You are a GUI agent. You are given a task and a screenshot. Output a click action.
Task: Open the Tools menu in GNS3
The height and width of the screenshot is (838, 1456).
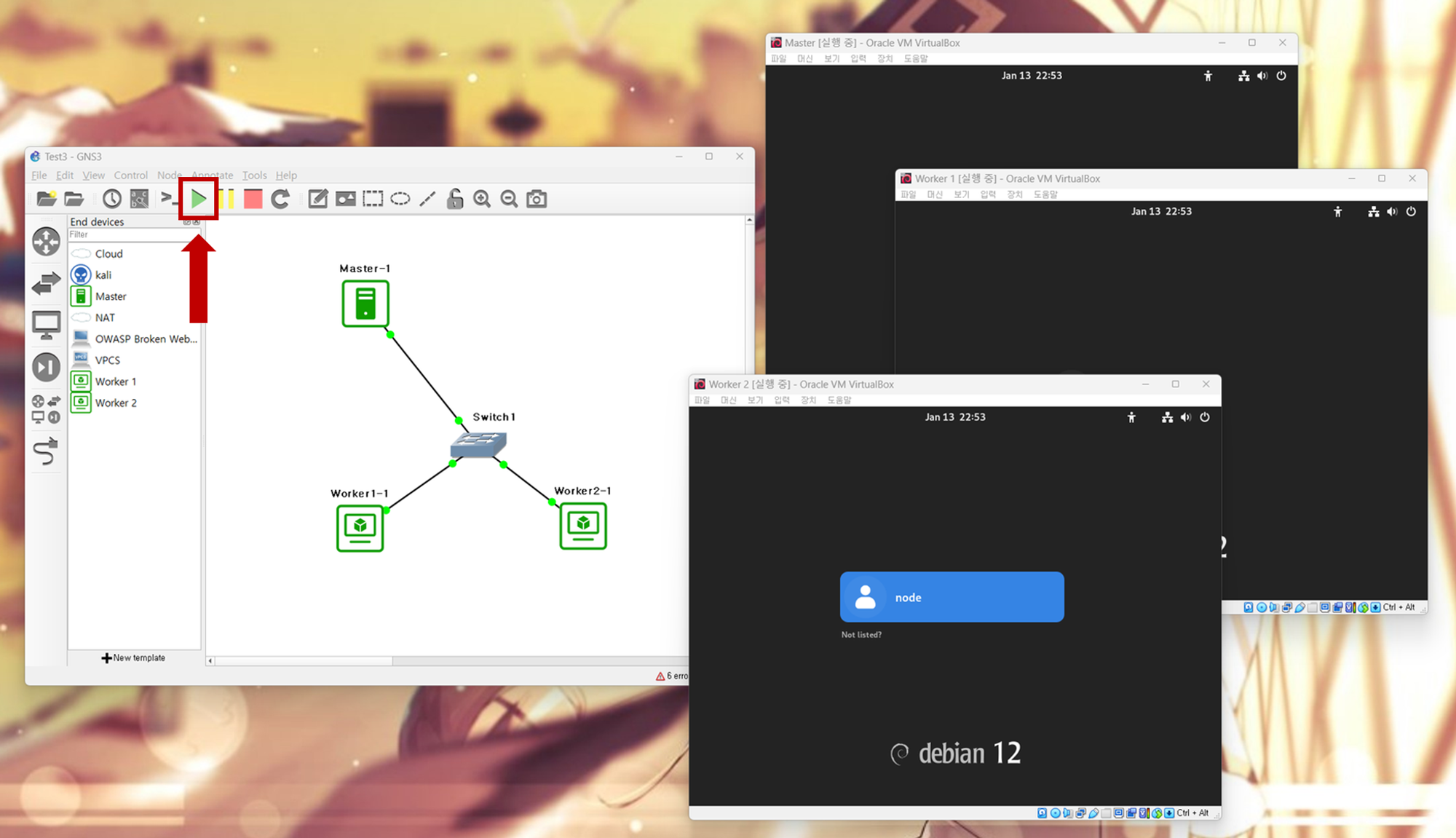255,175
